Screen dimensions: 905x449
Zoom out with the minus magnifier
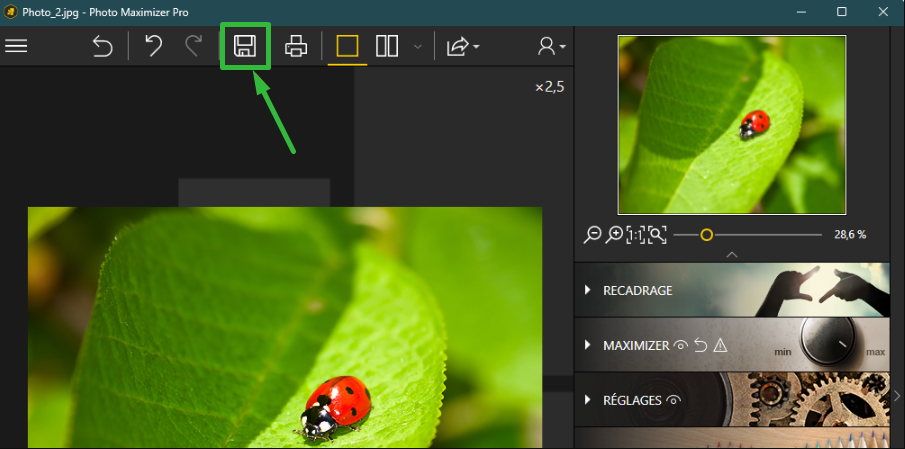click(x=592, y=235)
